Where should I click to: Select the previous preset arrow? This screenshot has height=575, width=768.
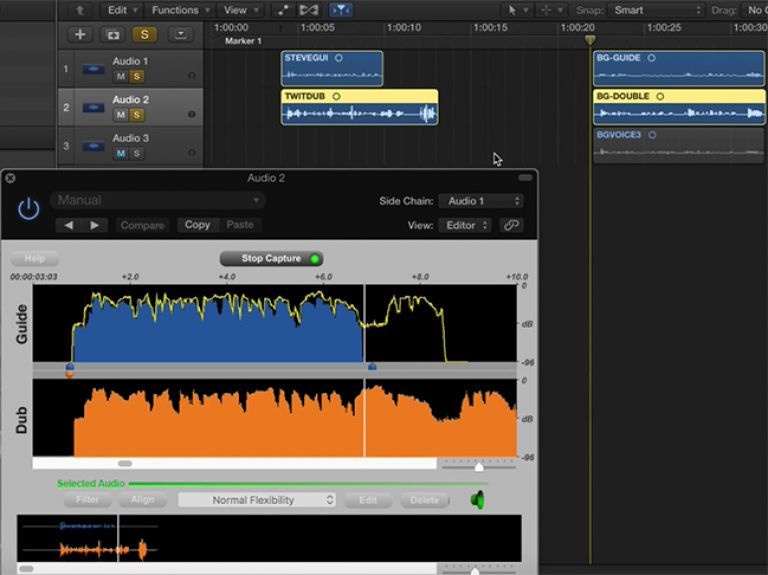tap(69, 225)
